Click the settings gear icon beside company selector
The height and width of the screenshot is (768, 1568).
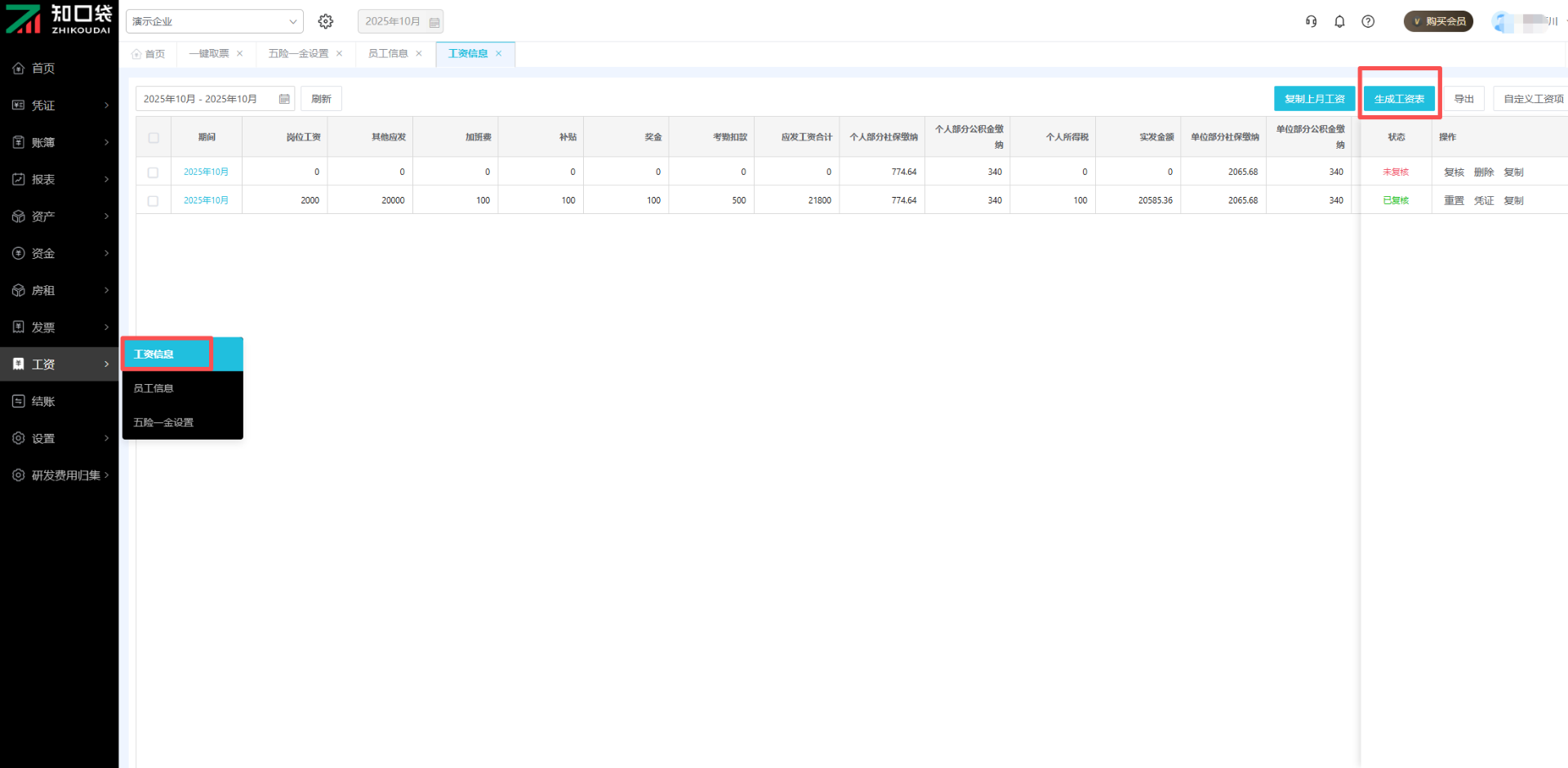(x=326, y=21)
